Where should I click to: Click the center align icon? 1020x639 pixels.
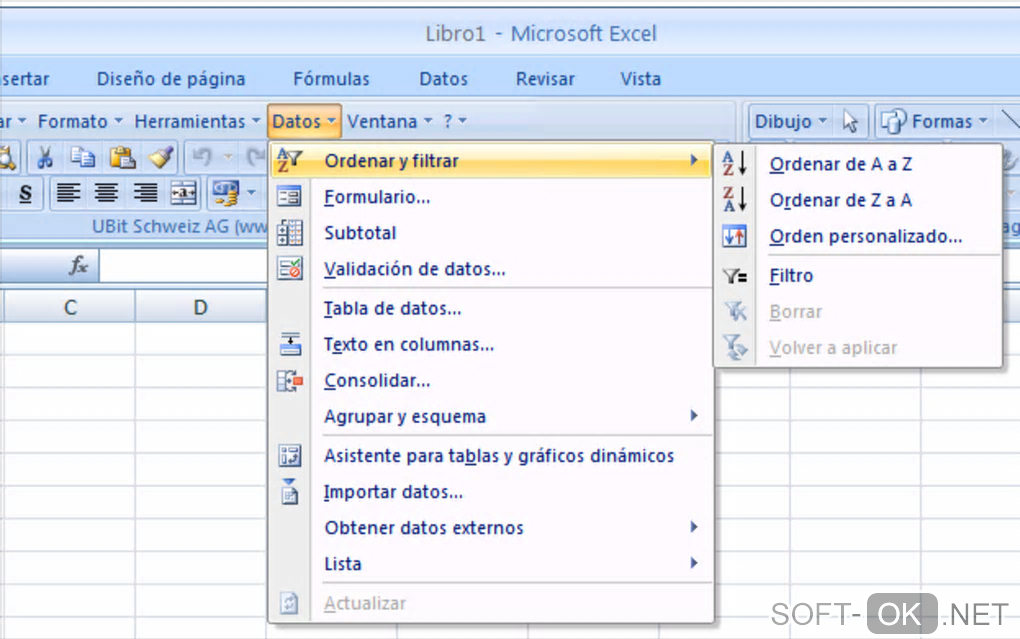(x=107, y=193)
